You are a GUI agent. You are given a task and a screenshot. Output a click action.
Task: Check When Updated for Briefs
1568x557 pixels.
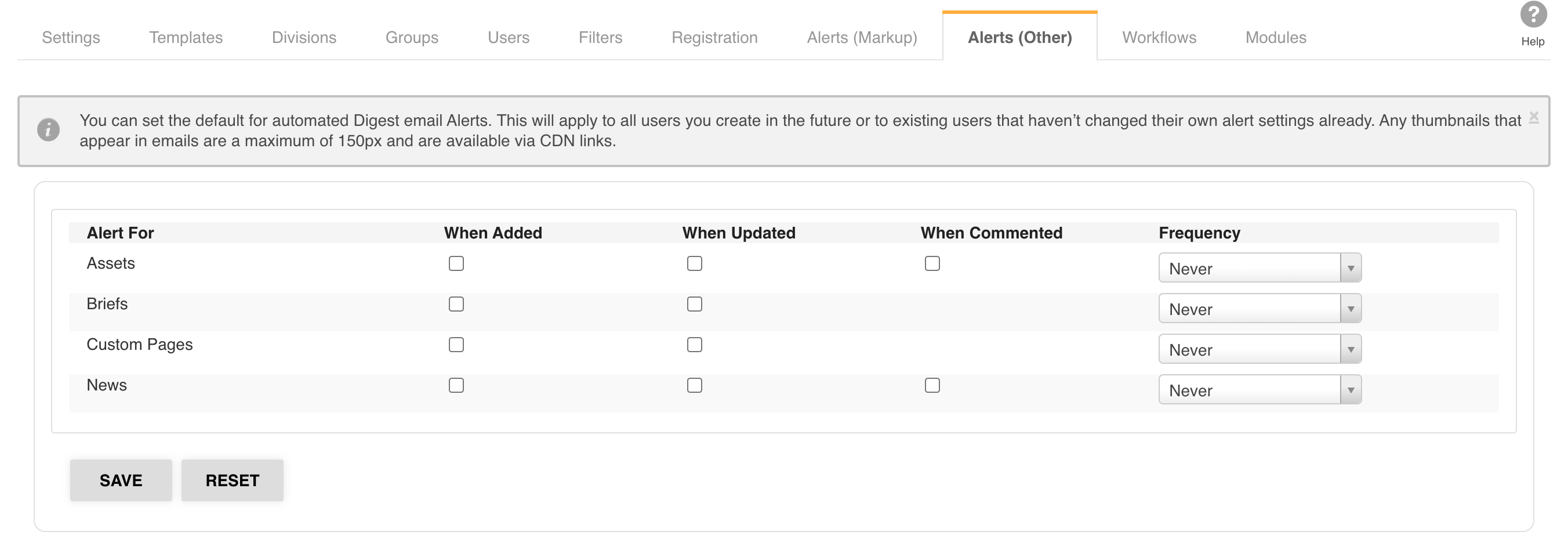tap(695, 305)
